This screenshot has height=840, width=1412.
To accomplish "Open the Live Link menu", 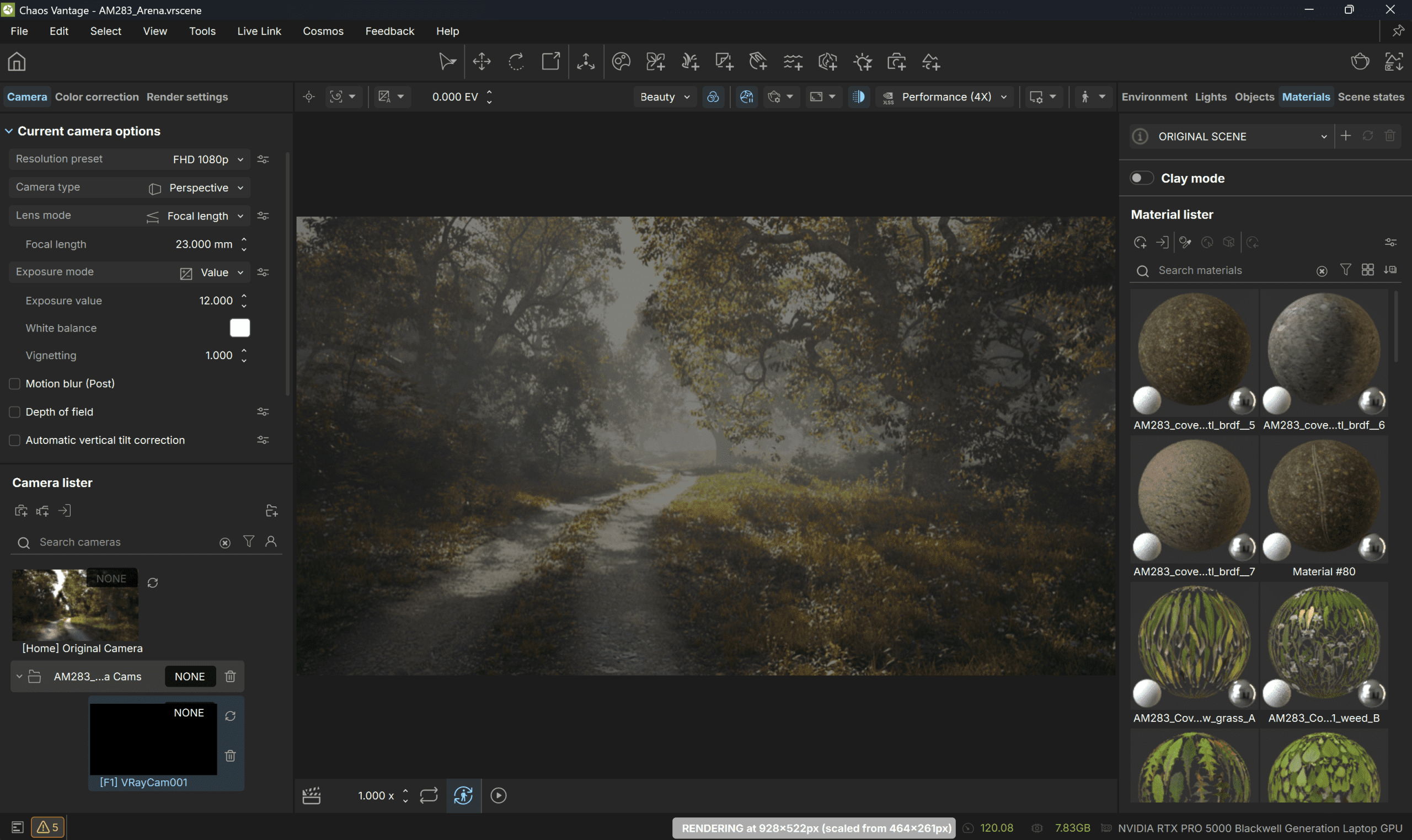I will tap(259, 31).
